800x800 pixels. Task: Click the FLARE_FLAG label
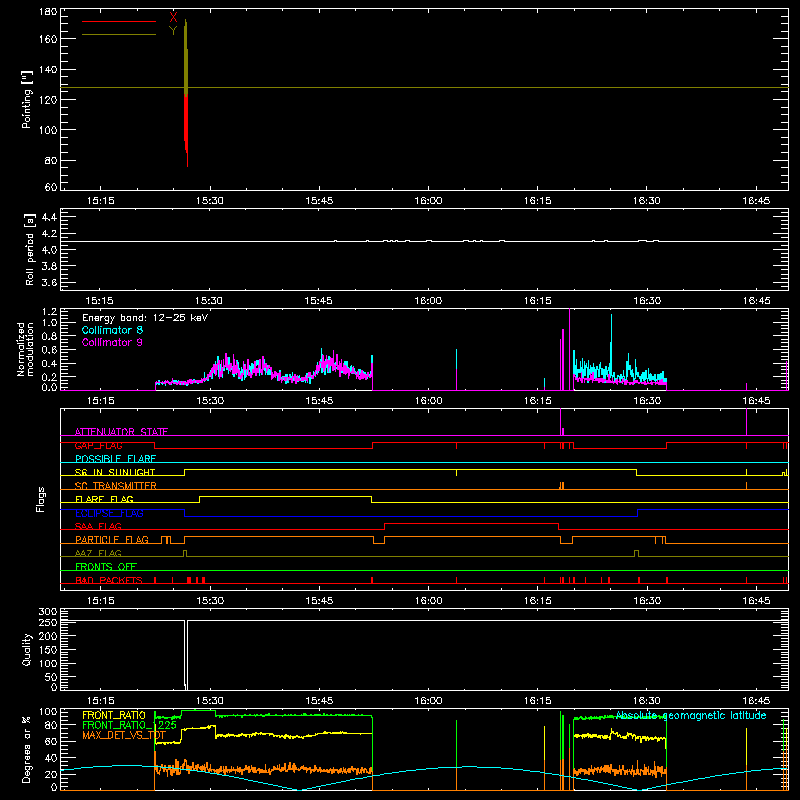coord(104,499)
